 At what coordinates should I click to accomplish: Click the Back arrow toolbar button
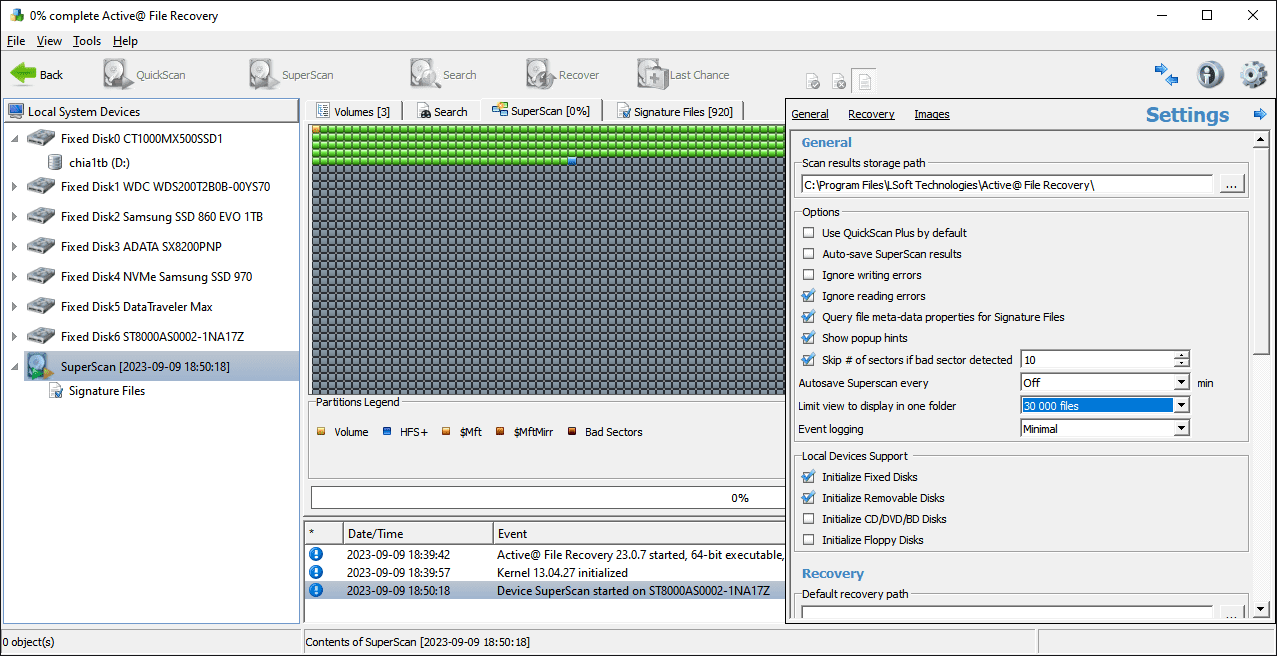(37, 75)
